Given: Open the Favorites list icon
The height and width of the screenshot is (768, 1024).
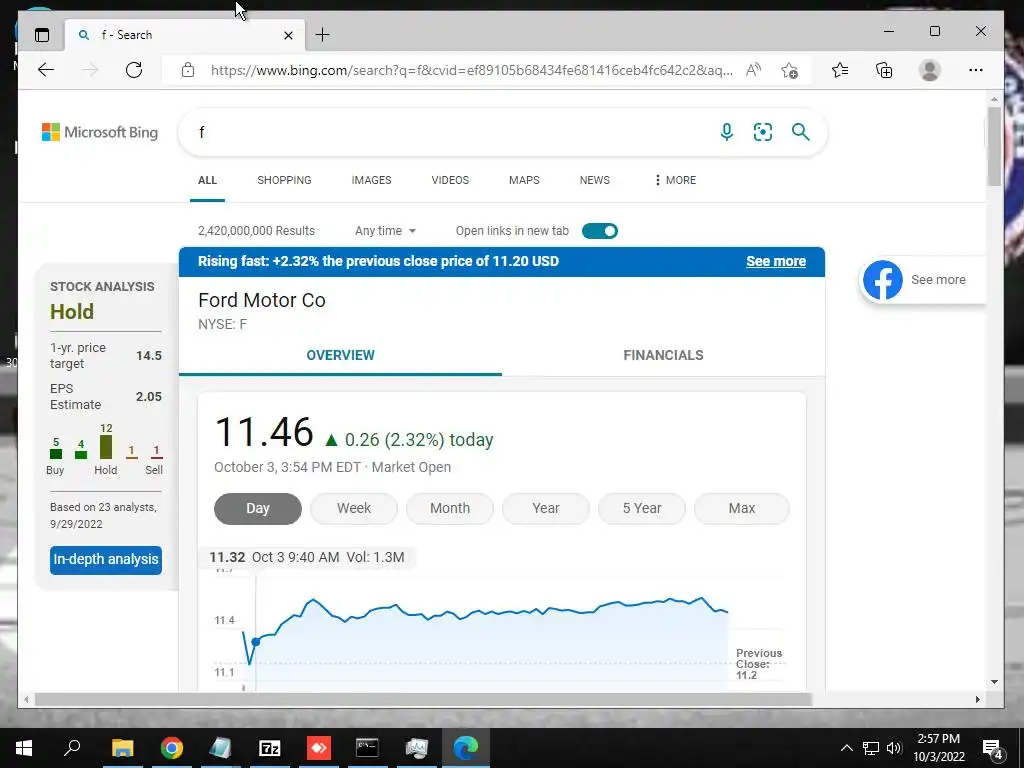Looking at the screenshot, I should tap(840, 70).
